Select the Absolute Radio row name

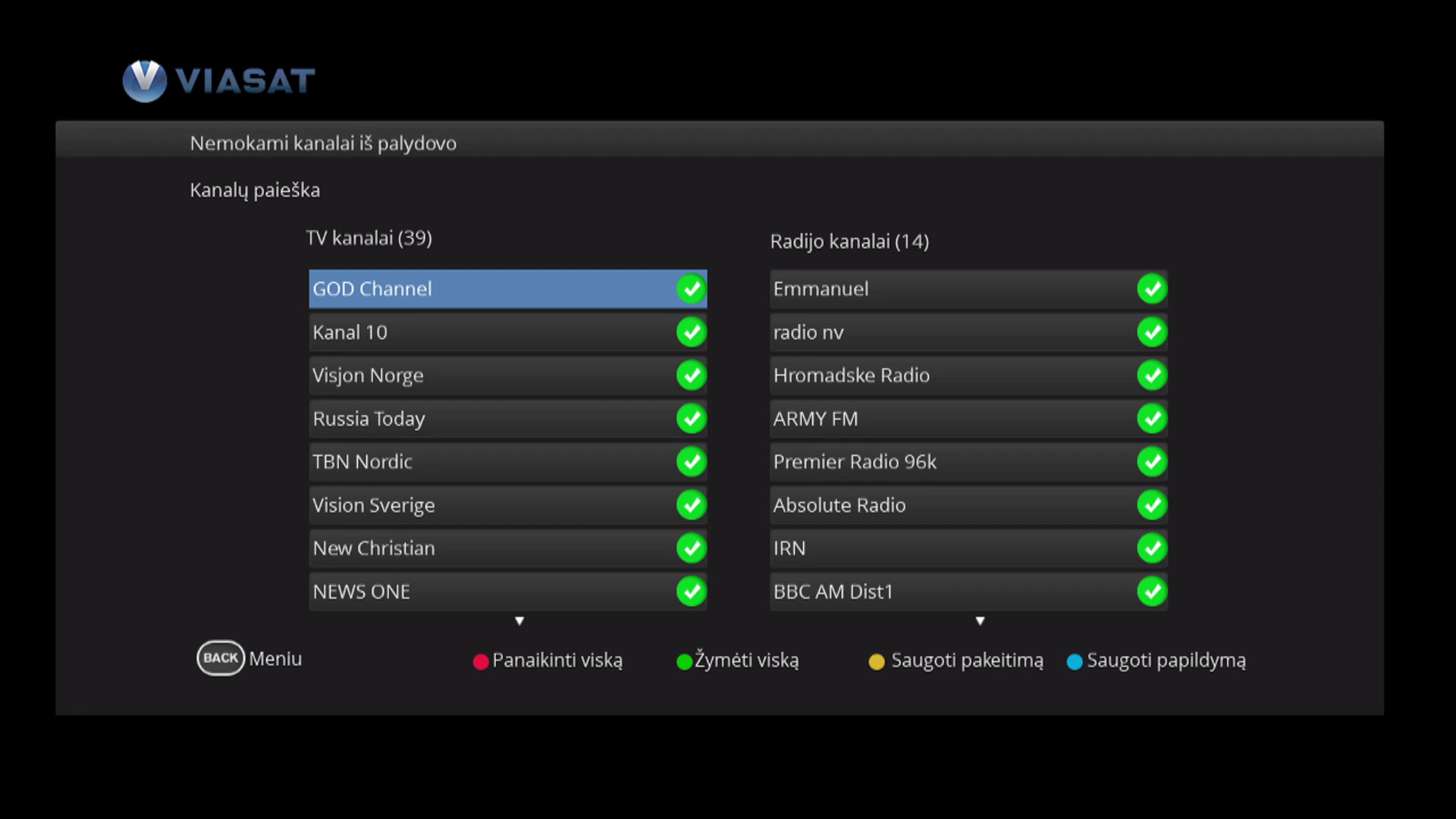click(x=839, y=505)
